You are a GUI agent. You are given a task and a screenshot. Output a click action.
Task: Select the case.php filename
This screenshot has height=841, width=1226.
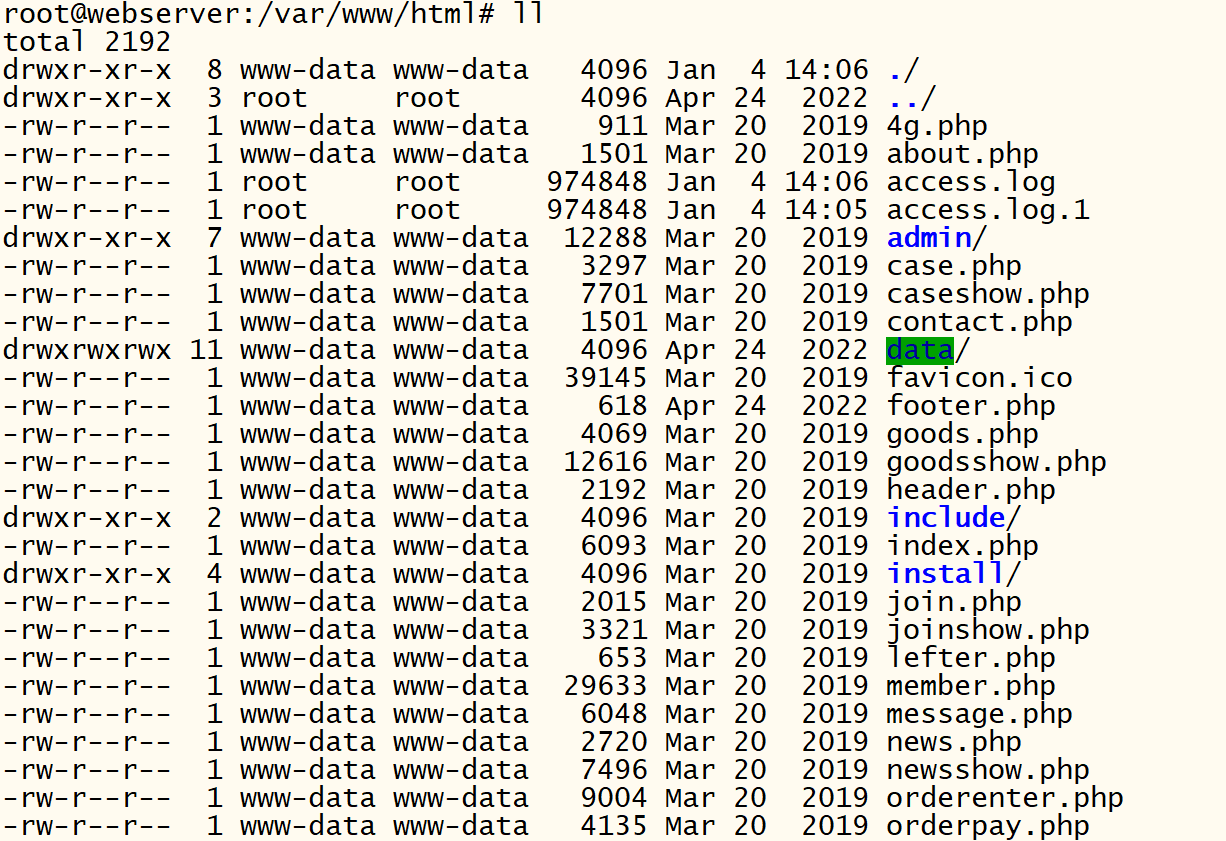coord(954,266)
